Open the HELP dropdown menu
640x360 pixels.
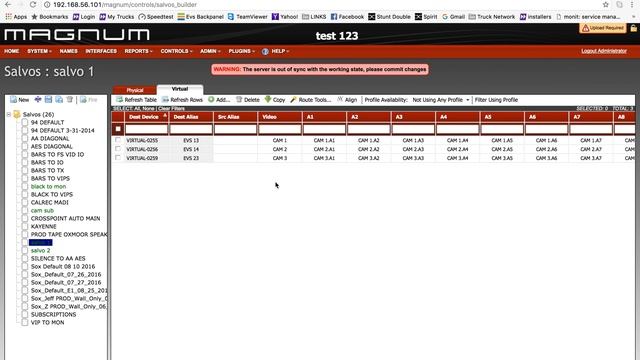(280, 51)
